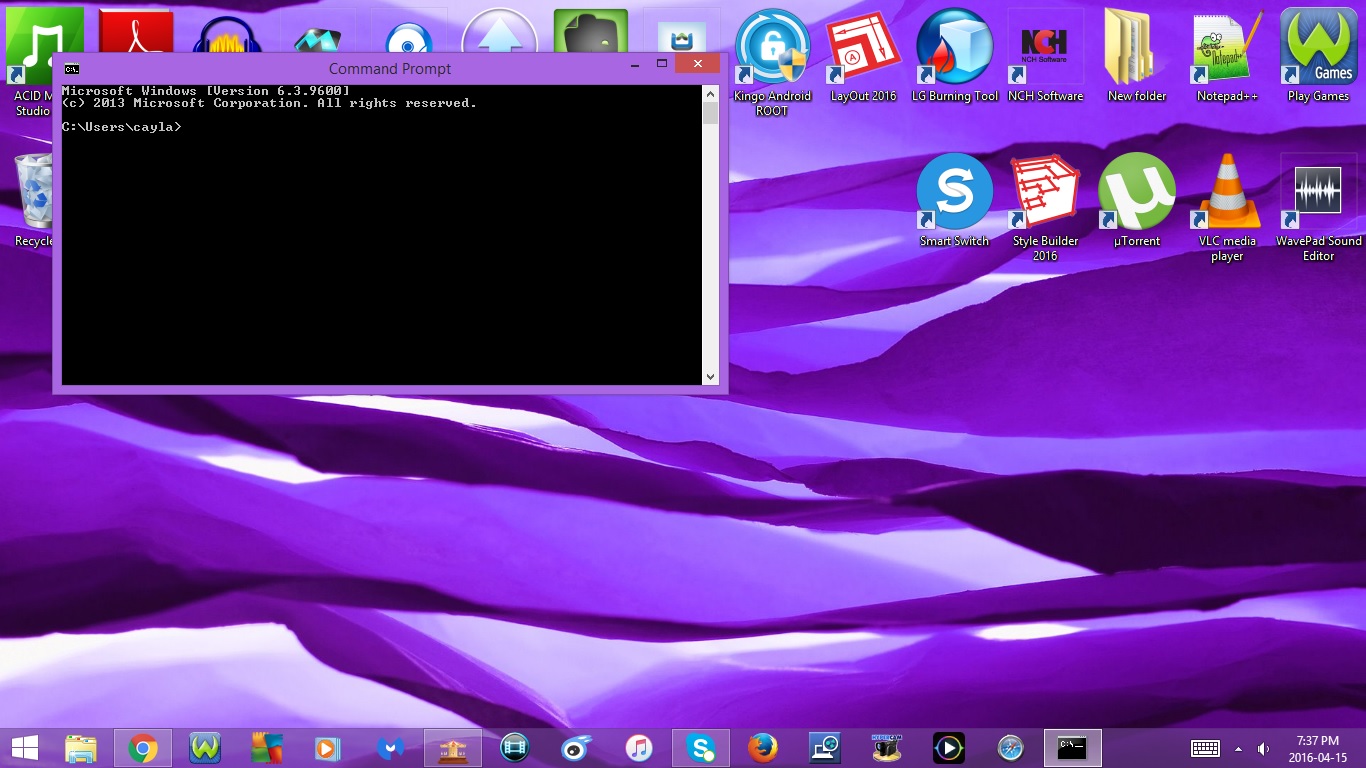
Task: Show hidden system tray icons
Action: pyautogui.click(x=1239, y=748)
